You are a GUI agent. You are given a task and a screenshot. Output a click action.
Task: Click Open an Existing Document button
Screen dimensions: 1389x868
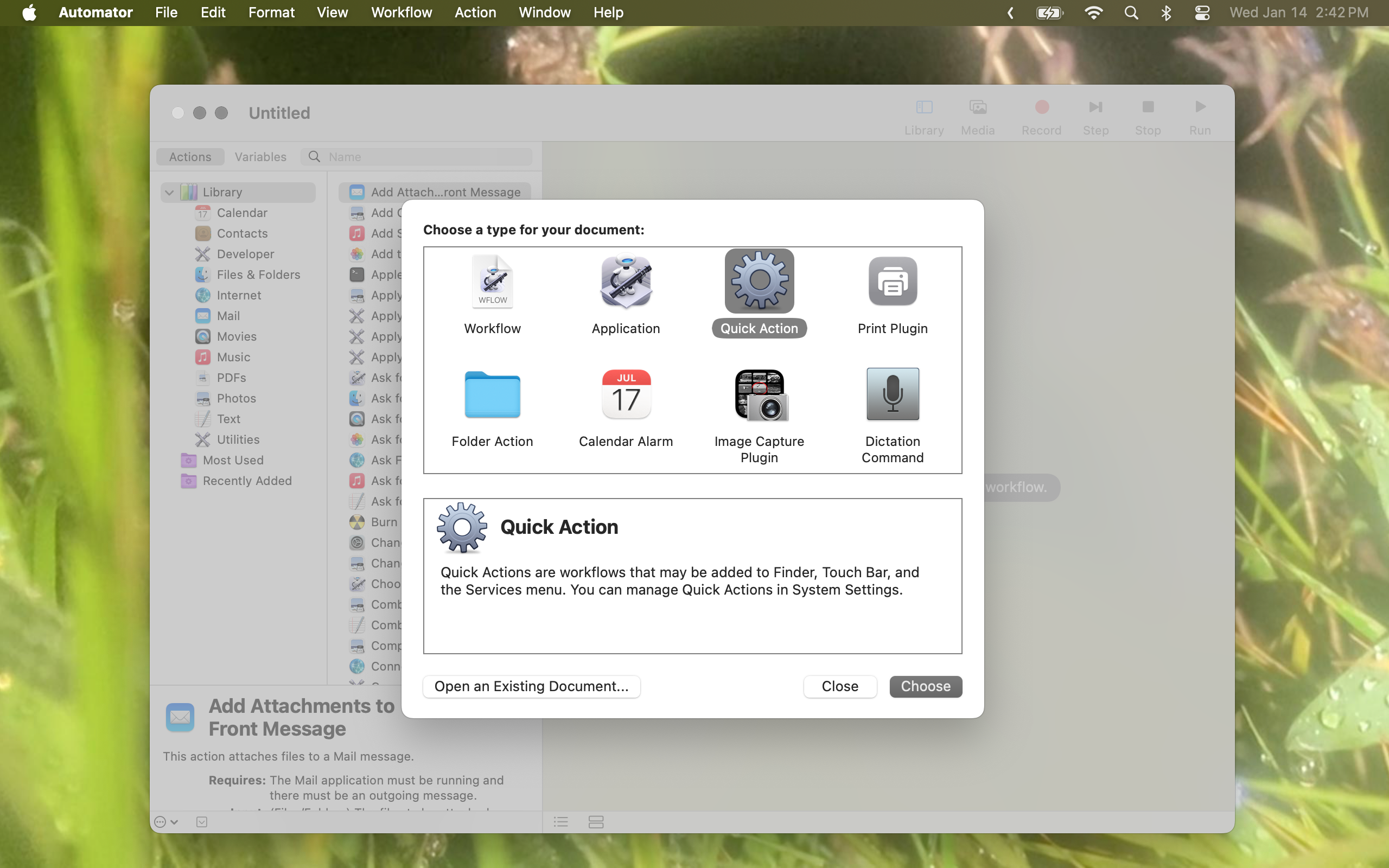pos(530,686)
